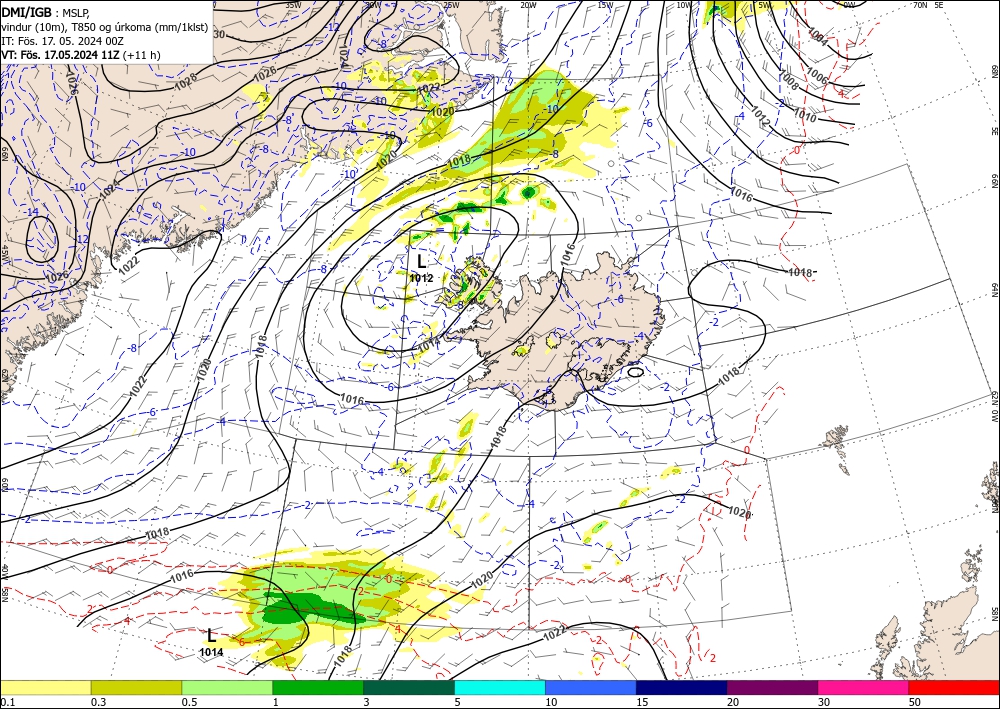Screen dimensions: 1000x709
Task: Click the 'IT: Fös. 17. 05. 2024 00Z' line
Action: point(62,41)
